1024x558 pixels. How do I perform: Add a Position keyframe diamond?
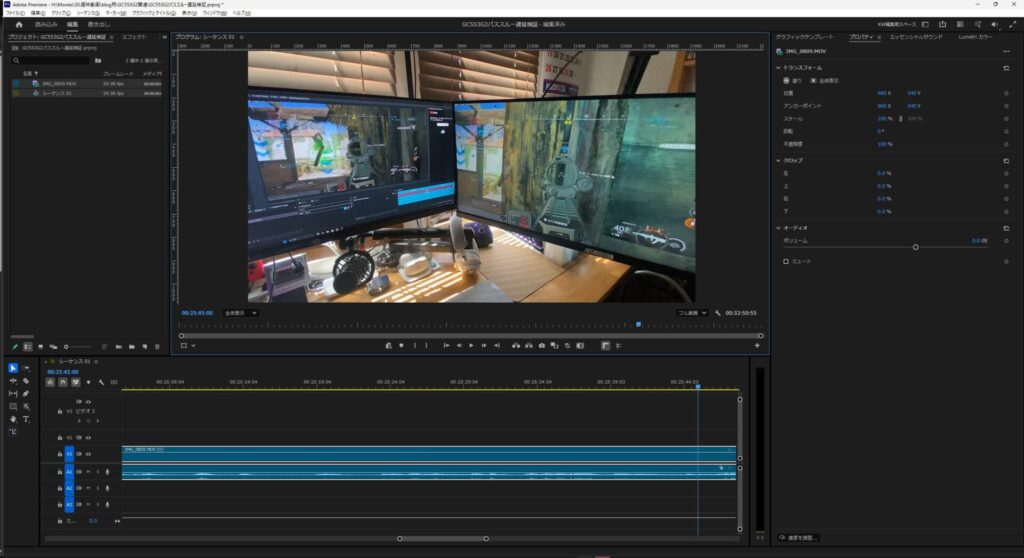1006,93
